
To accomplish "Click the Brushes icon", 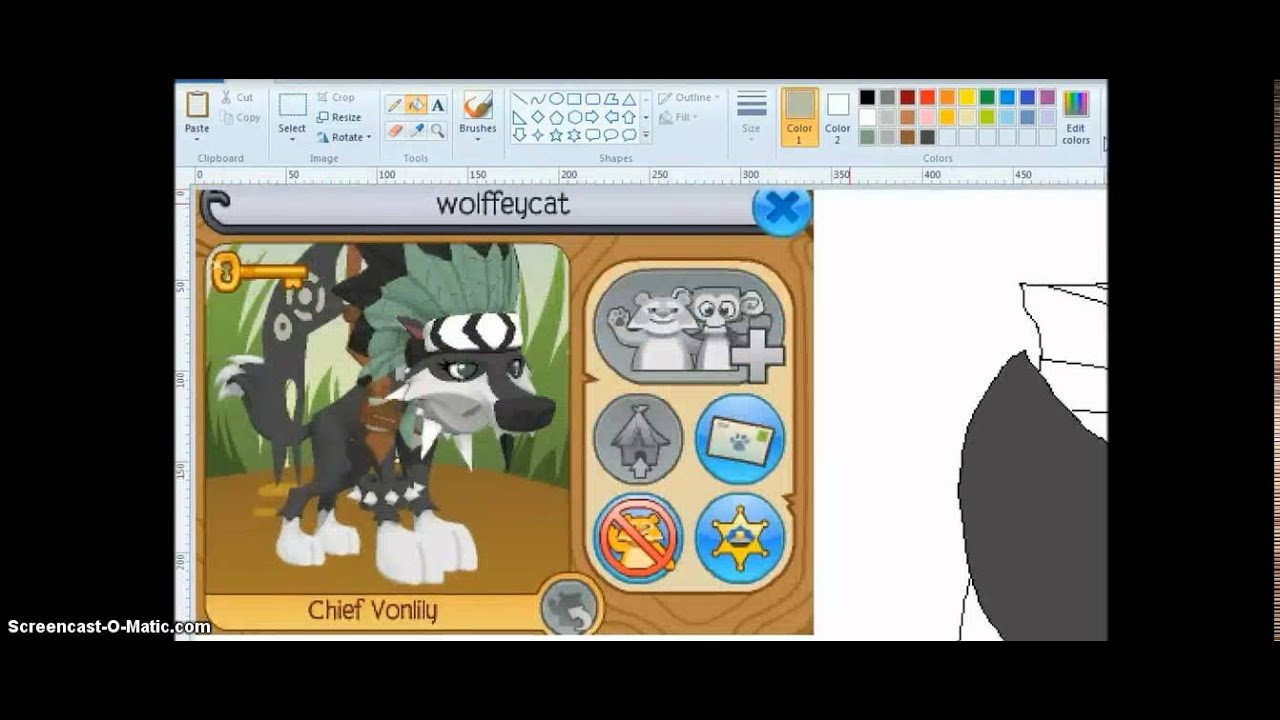I will pyautogui.click(x=477, y=105).
